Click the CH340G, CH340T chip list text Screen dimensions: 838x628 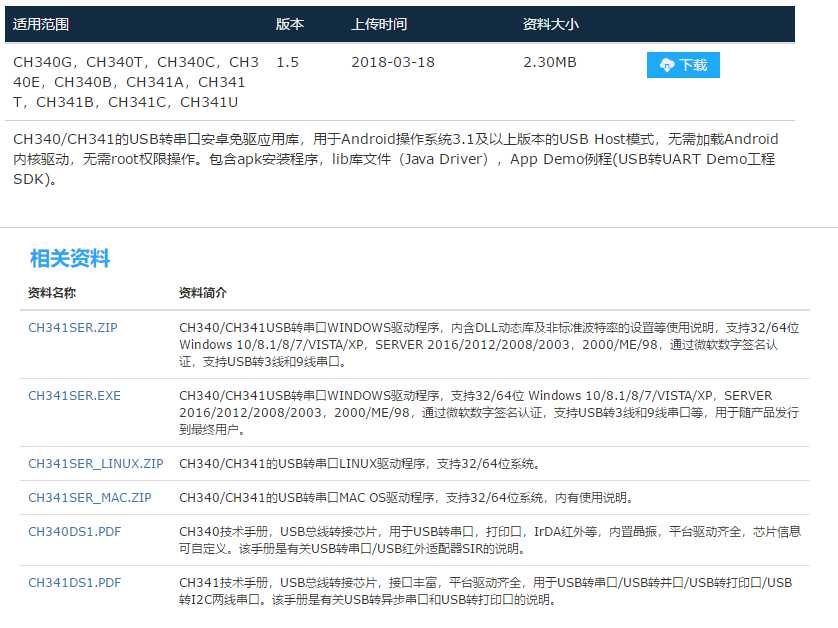[x=136, y=82]
